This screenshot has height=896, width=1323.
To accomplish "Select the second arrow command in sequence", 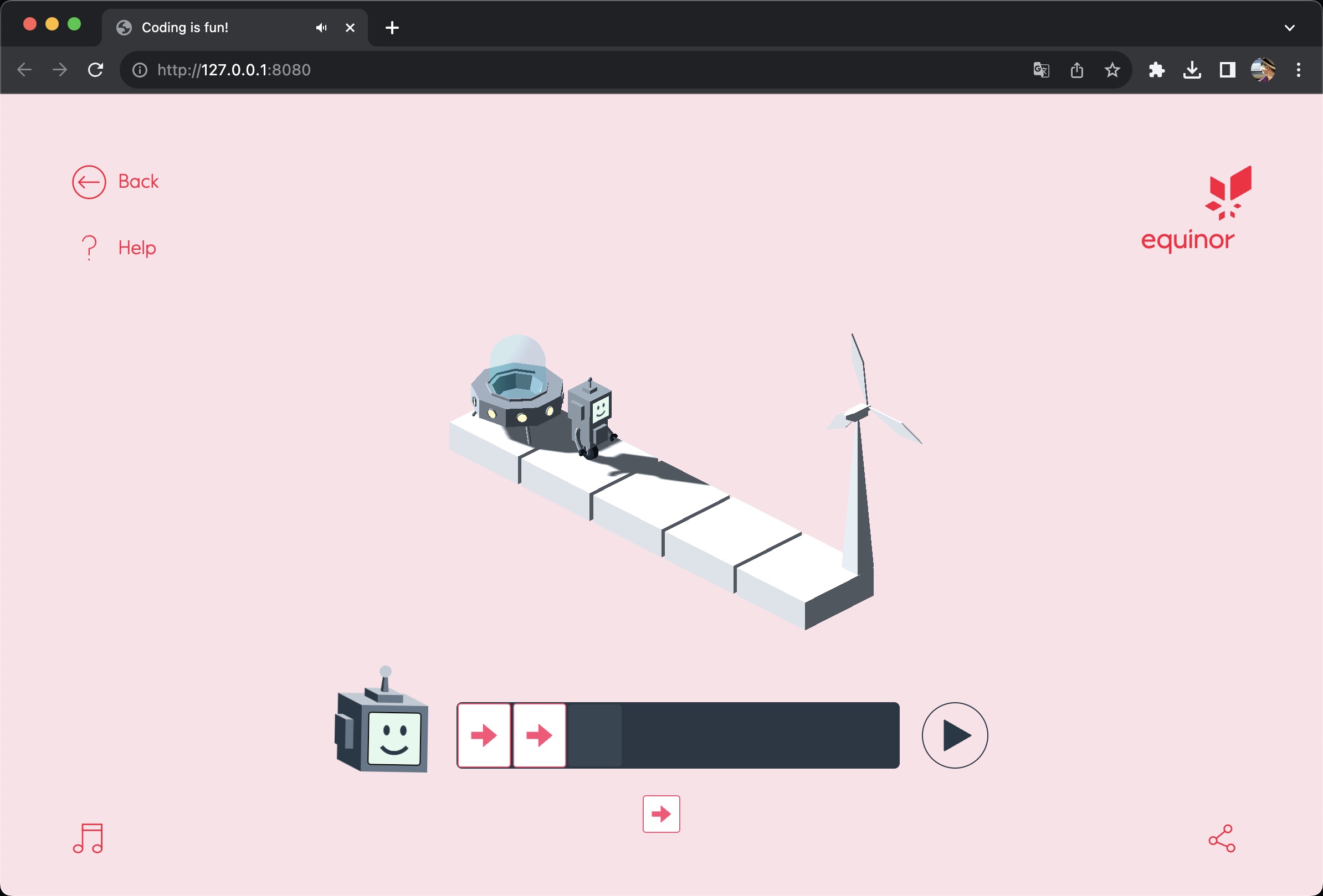I will (x=539, y=735).
